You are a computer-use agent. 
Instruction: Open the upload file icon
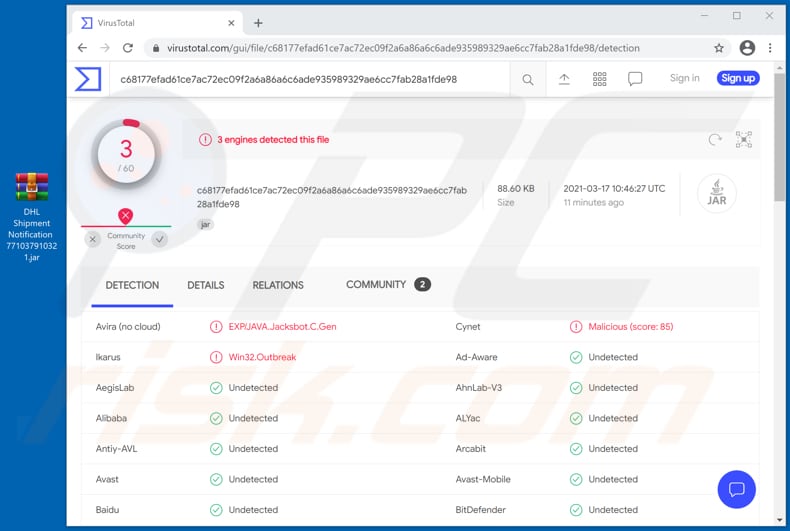point(564,79)
